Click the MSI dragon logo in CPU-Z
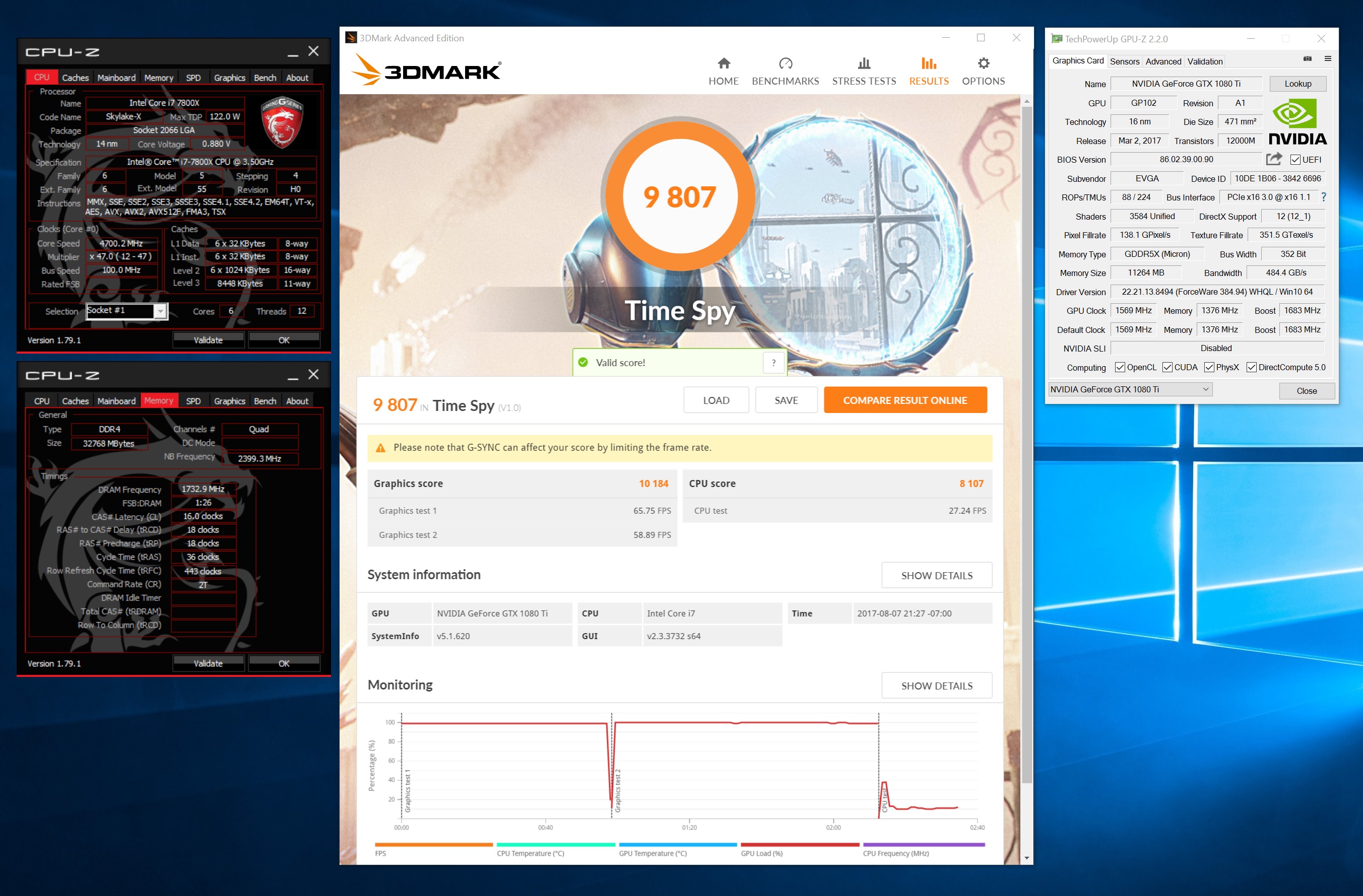 tap(282, 122)
